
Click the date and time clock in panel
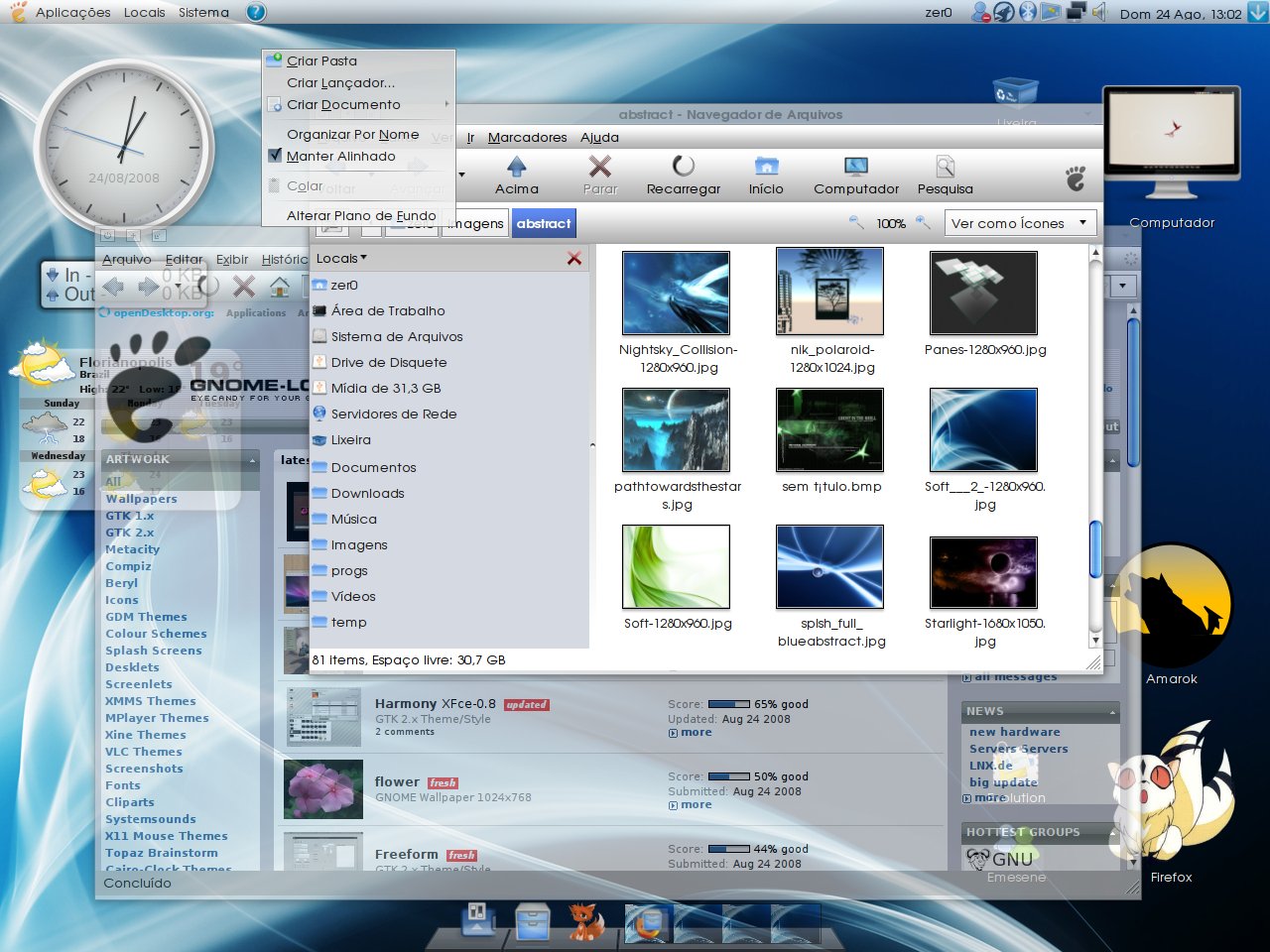click(x=1180, y=13)
